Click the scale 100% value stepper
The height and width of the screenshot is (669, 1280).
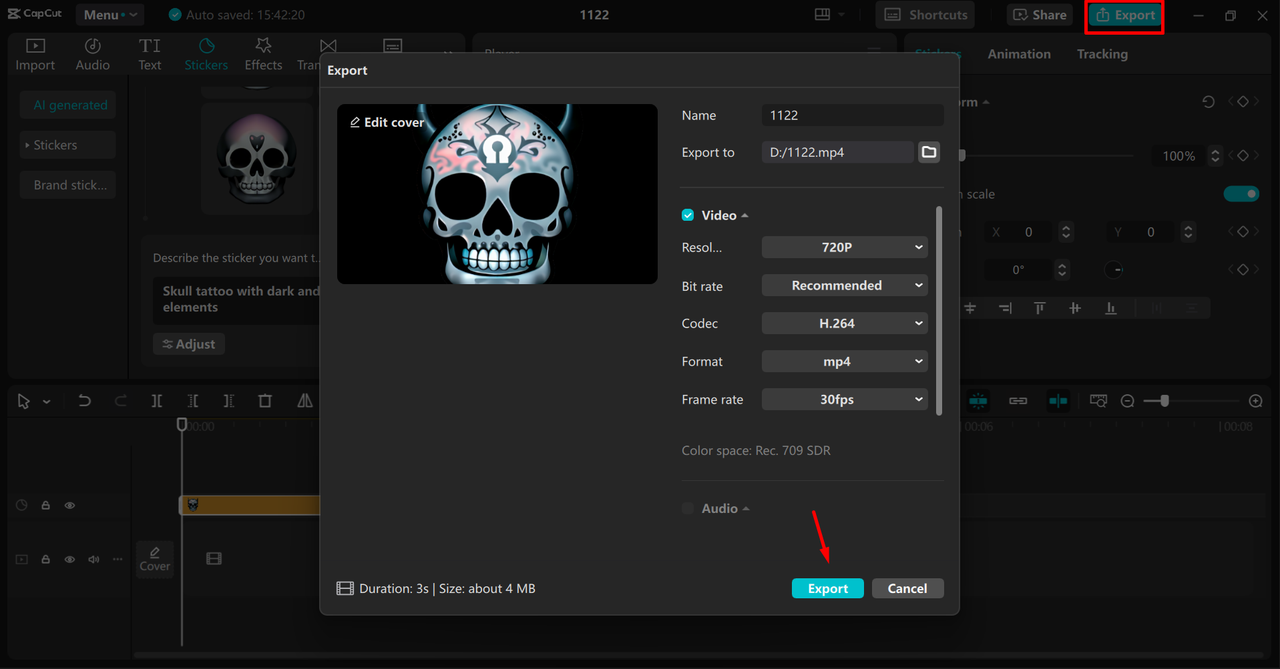coord(1215,156)
